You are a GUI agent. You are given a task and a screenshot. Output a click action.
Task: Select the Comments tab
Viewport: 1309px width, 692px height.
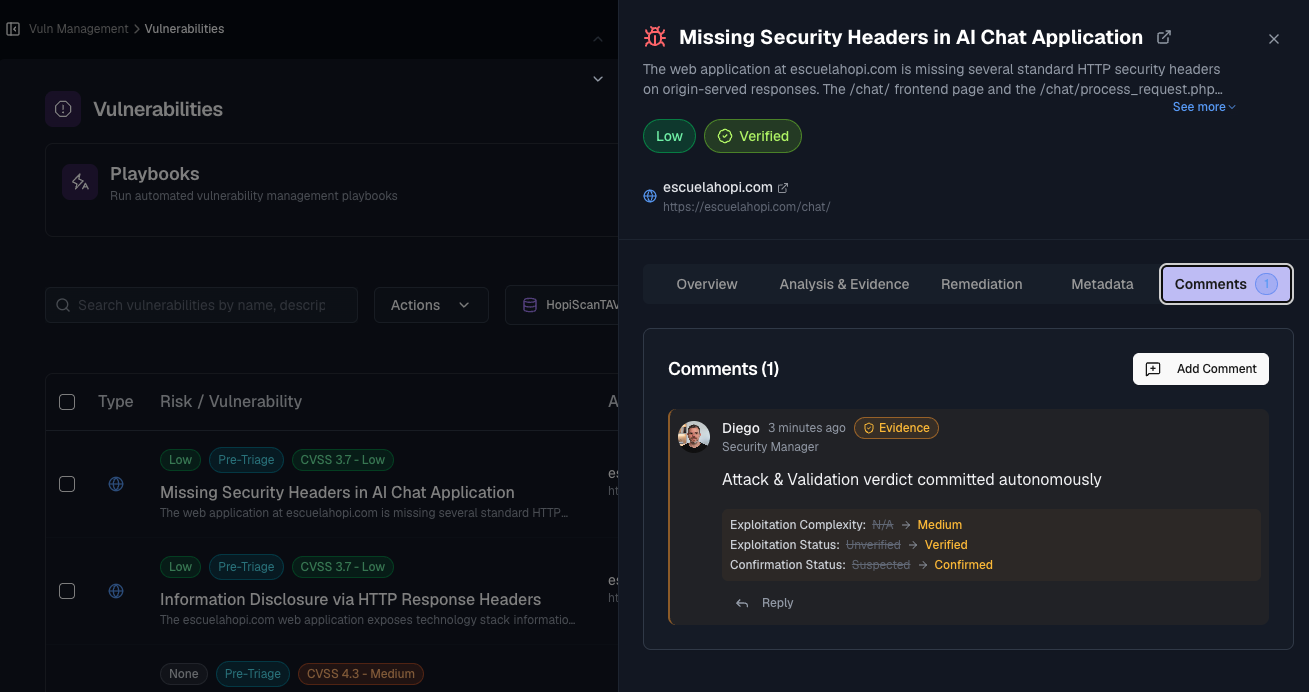(1227, 284)
